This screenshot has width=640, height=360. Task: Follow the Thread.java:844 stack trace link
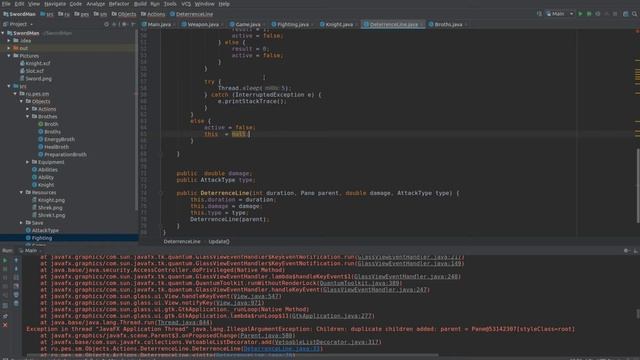pyautogui.click(x=183, y=322)
